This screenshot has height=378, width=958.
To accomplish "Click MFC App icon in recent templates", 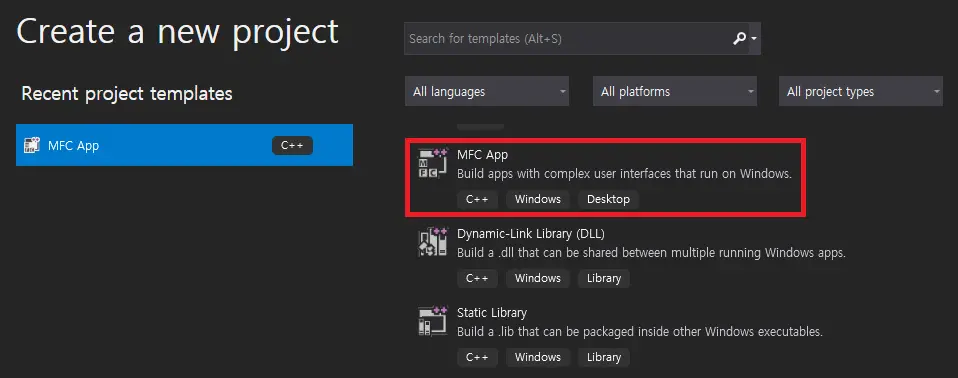I will (x=32, y=145).
